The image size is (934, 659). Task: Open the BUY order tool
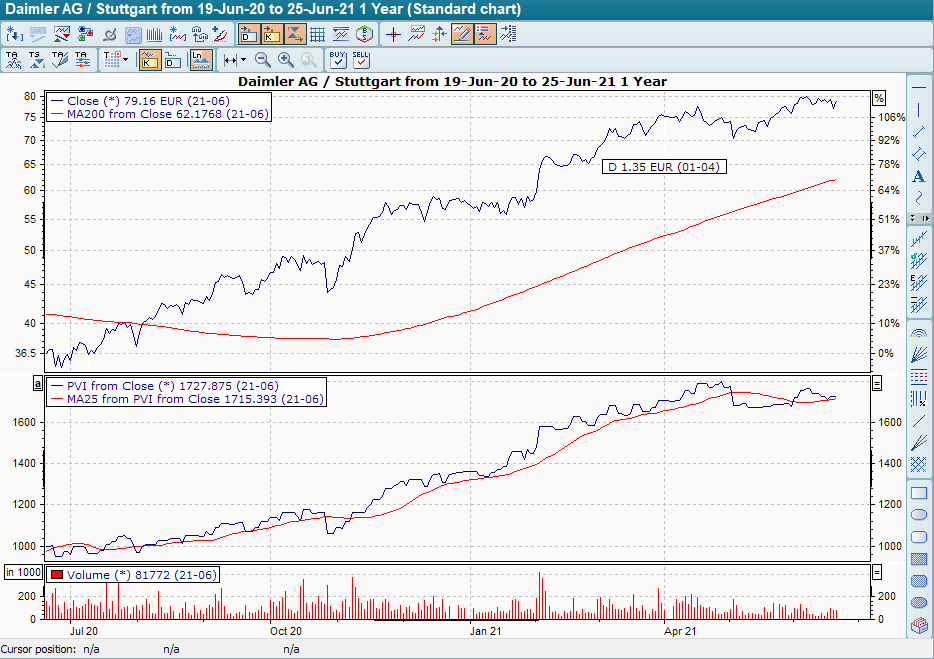(337, 59)
